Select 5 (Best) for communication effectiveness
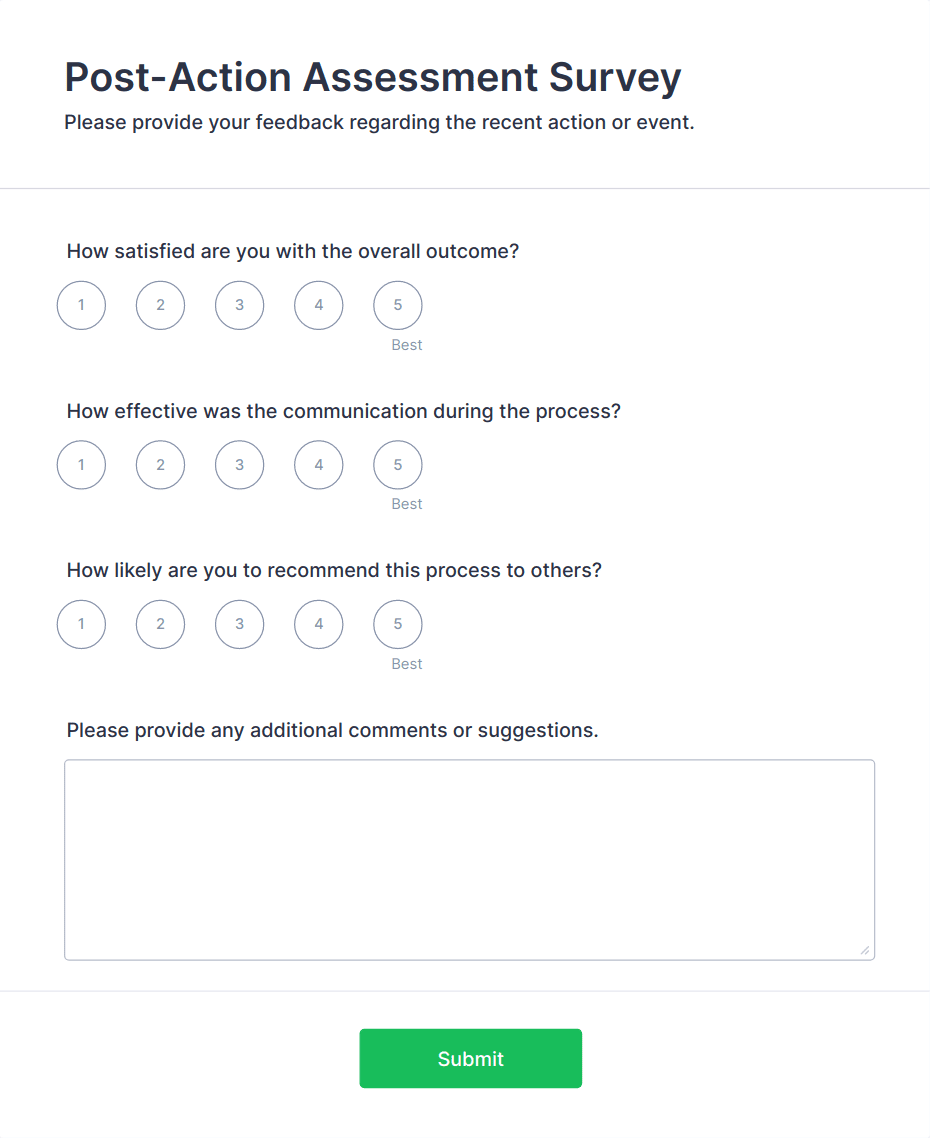 click(x=397, y=465)
